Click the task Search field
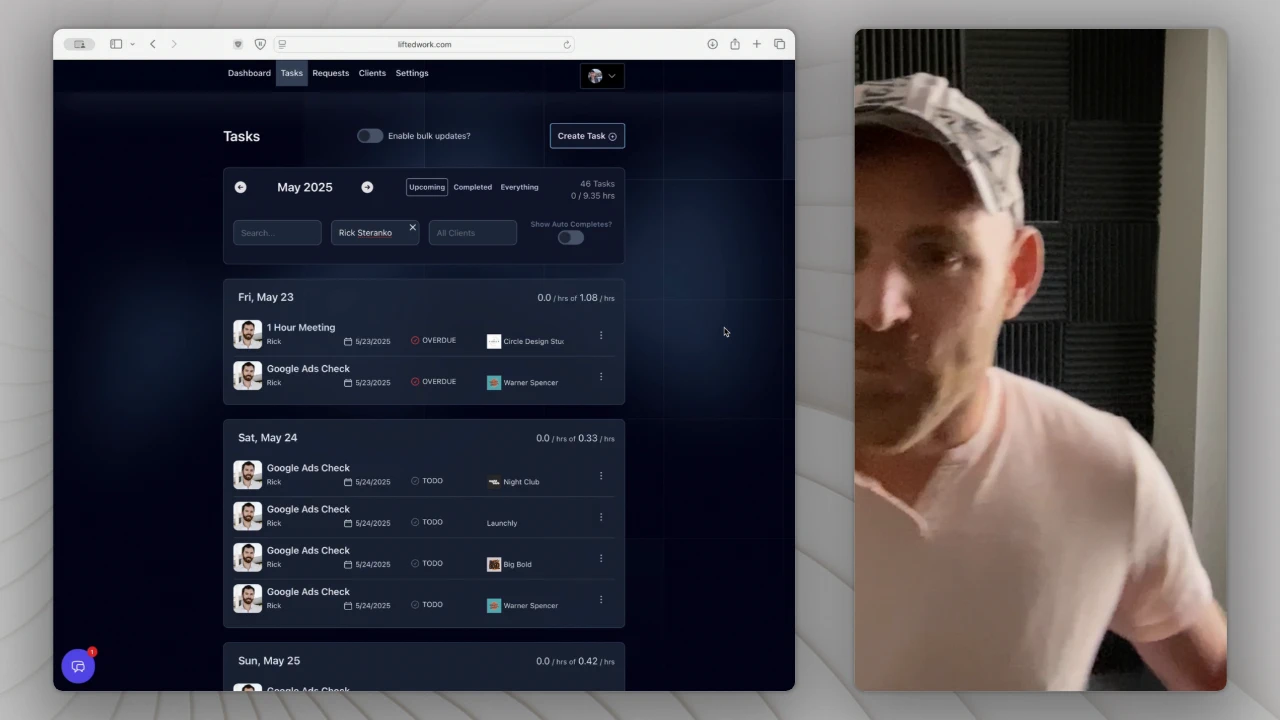The image size is (1280, 720). click(x=277, y=233)
